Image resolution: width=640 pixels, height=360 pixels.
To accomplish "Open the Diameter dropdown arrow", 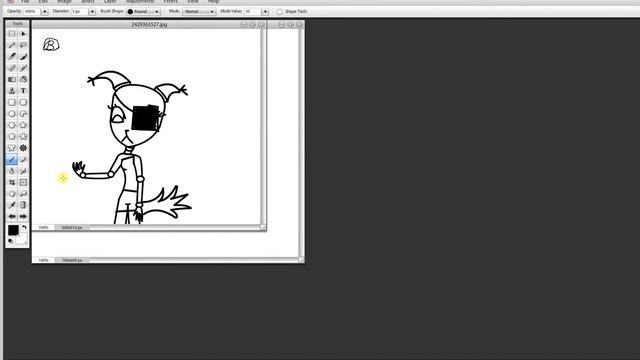I will click(92, 12).
